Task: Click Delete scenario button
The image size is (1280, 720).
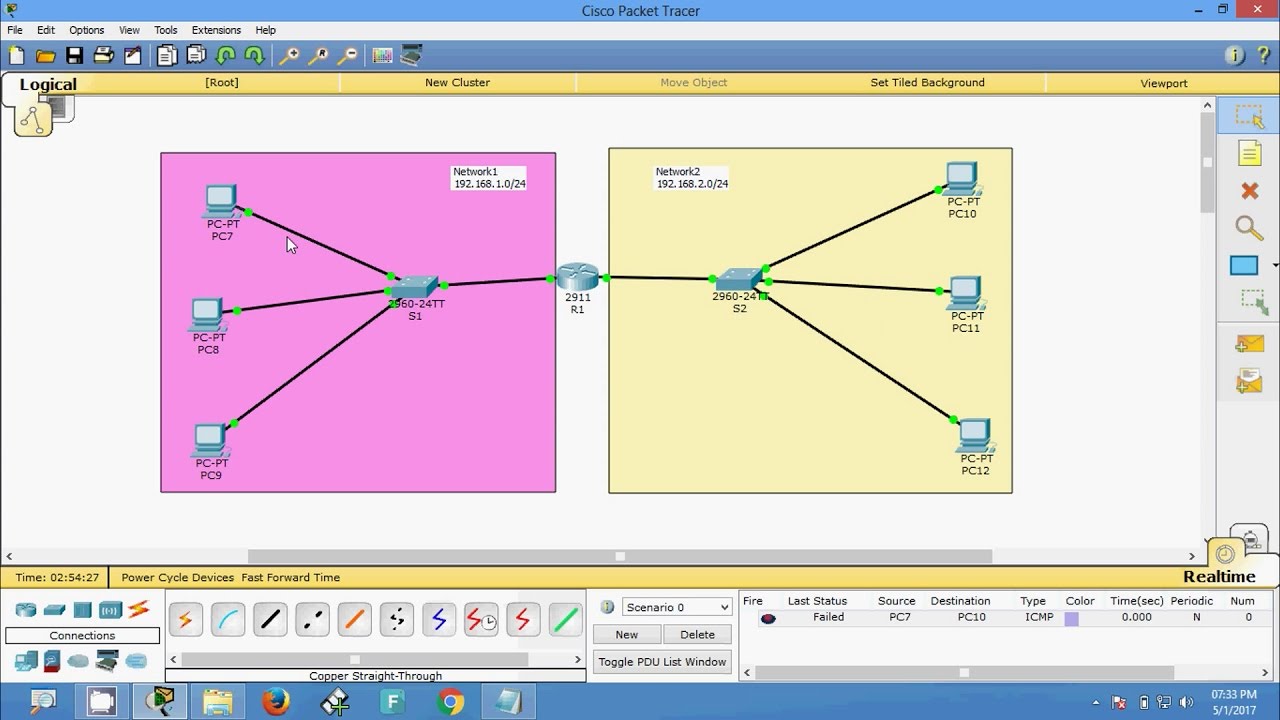Action: click(x=697, y=635)
